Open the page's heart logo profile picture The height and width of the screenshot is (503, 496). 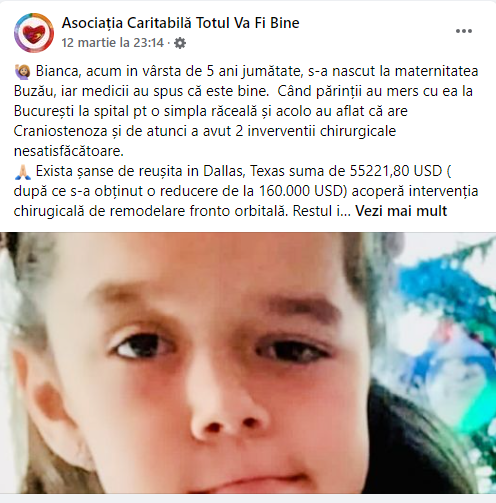tap(34, 33)
